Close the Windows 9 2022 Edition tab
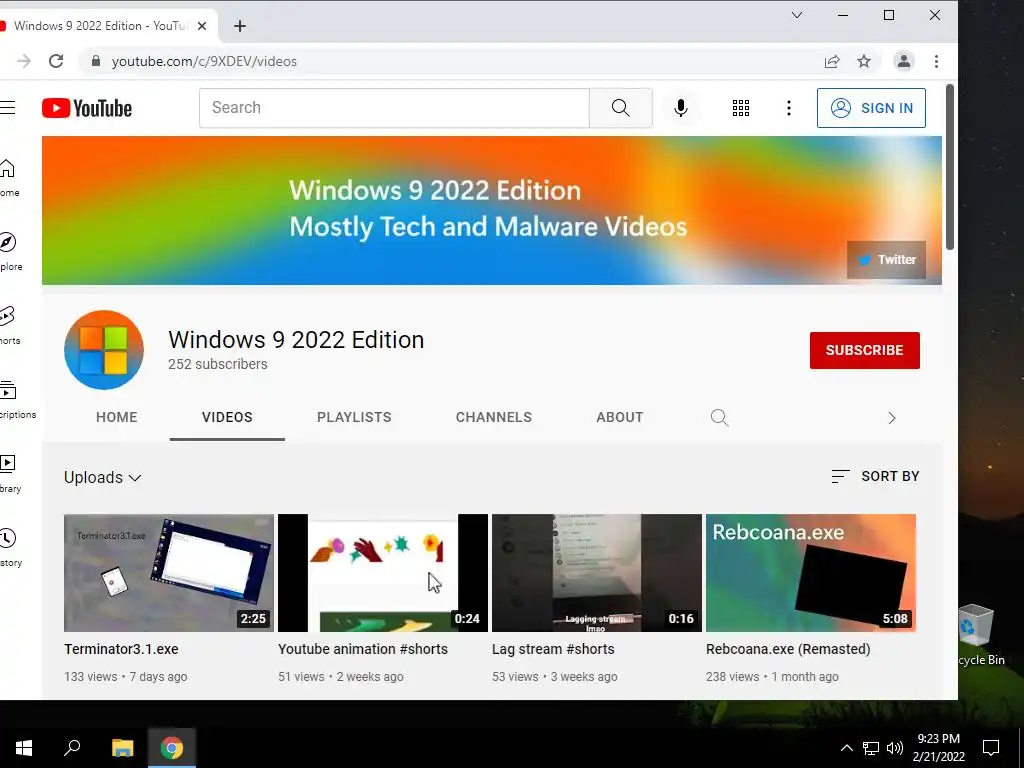The image size is (1024, 768). (202, 26)
